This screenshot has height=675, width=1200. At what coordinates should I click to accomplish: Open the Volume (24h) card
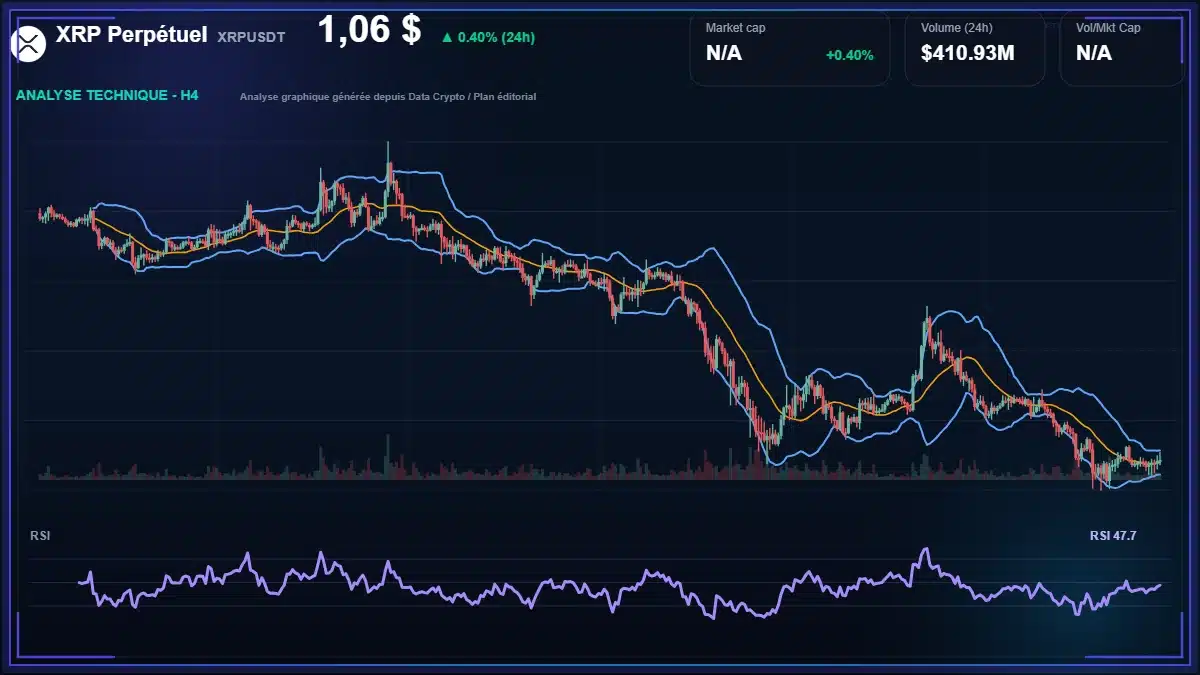click(x=975, y=49)
